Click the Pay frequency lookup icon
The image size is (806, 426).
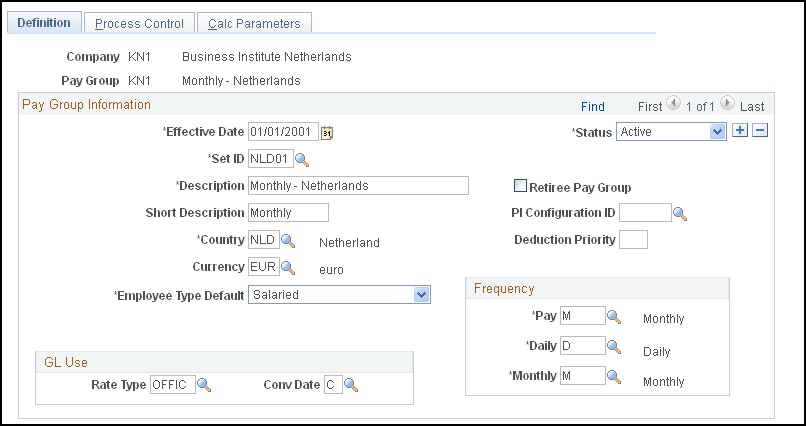[615, 318]
